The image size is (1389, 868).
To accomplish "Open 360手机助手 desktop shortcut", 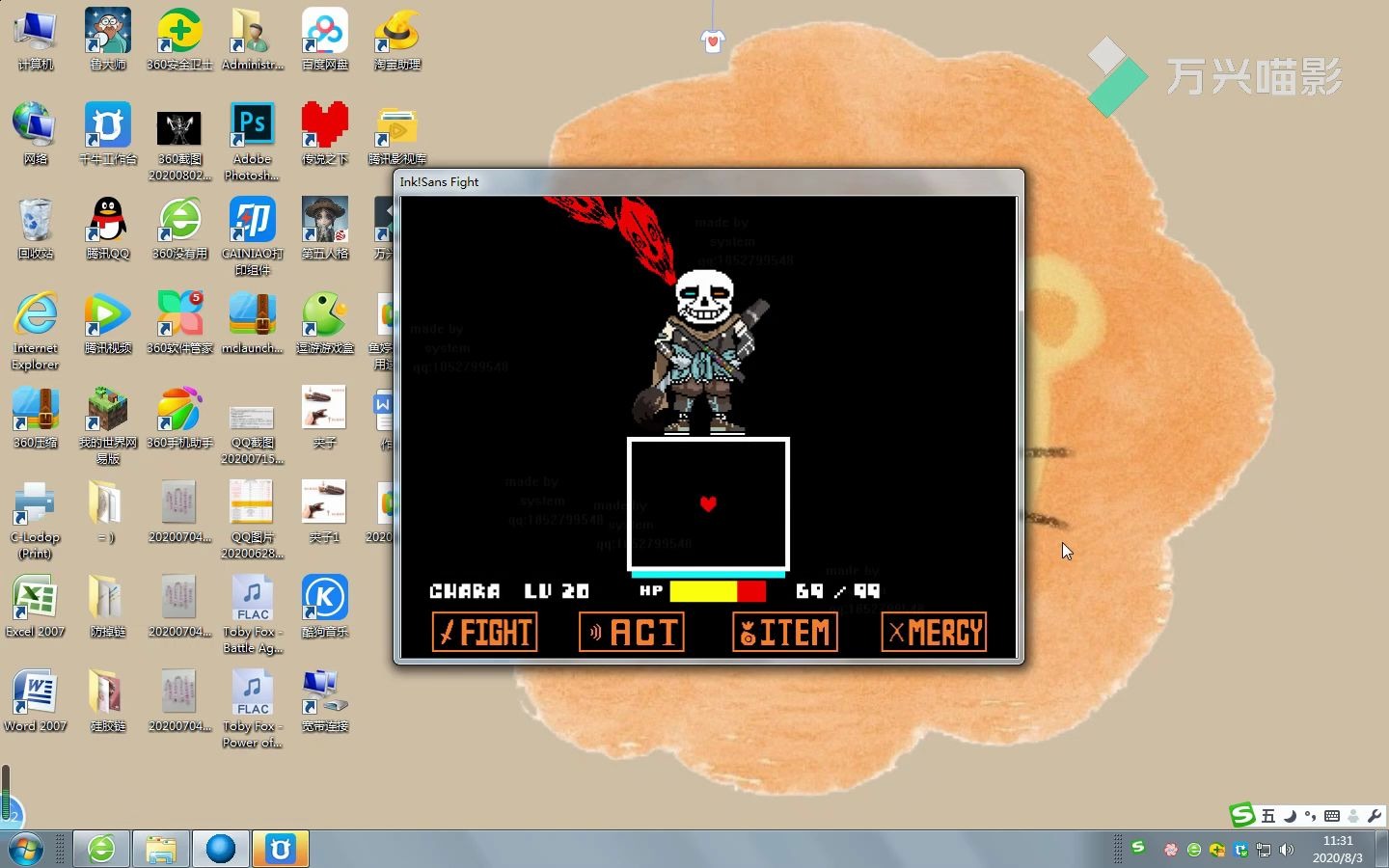I will (180, 419).
